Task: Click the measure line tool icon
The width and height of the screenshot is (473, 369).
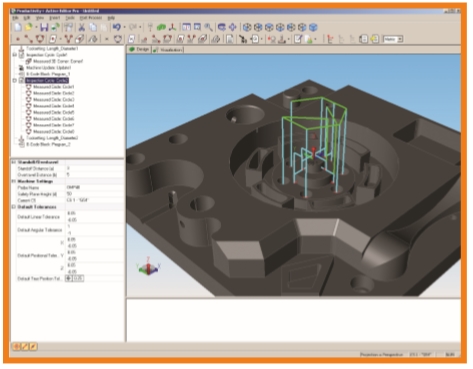Action: click(28, 39)
